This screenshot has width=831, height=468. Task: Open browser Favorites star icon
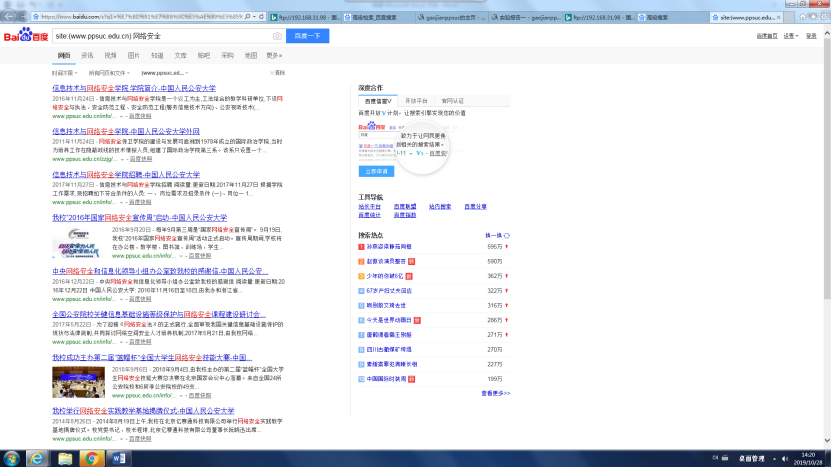[x=814, y=17]
